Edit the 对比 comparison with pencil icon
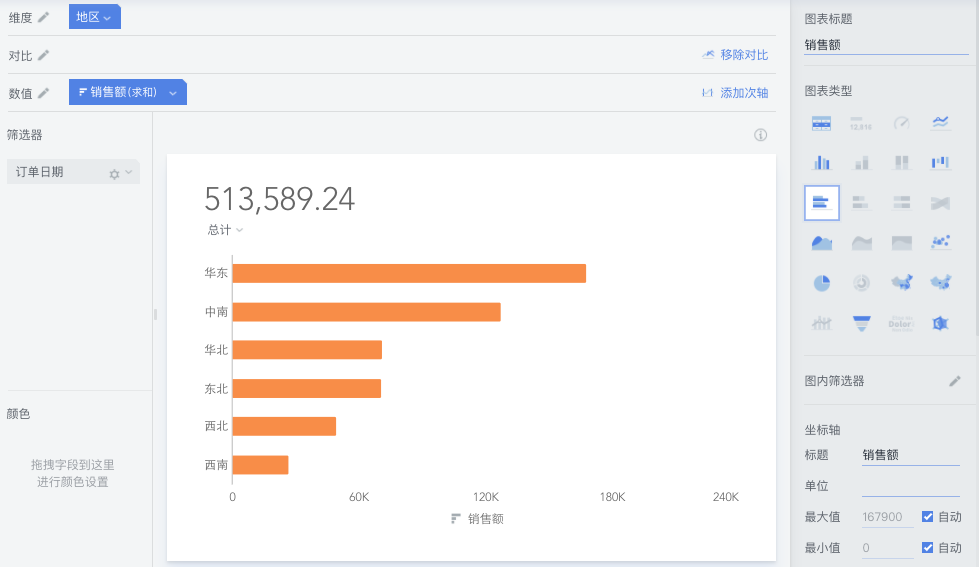Viewport: 979px width, 567px height. point(43,56)
